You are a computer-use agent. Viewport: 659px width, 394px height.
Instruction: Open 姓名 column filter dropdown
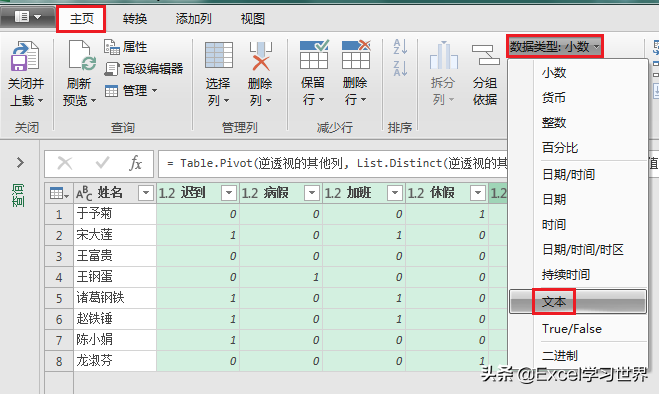(146, 193)
